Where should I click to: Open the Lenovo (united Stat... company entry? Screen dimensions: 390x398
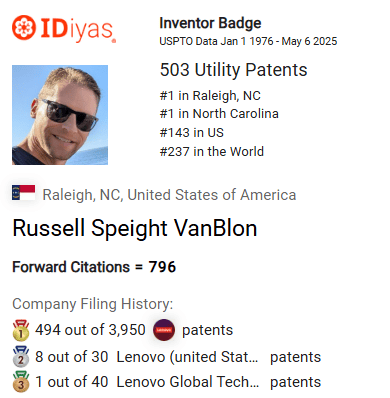click(187, 357)
